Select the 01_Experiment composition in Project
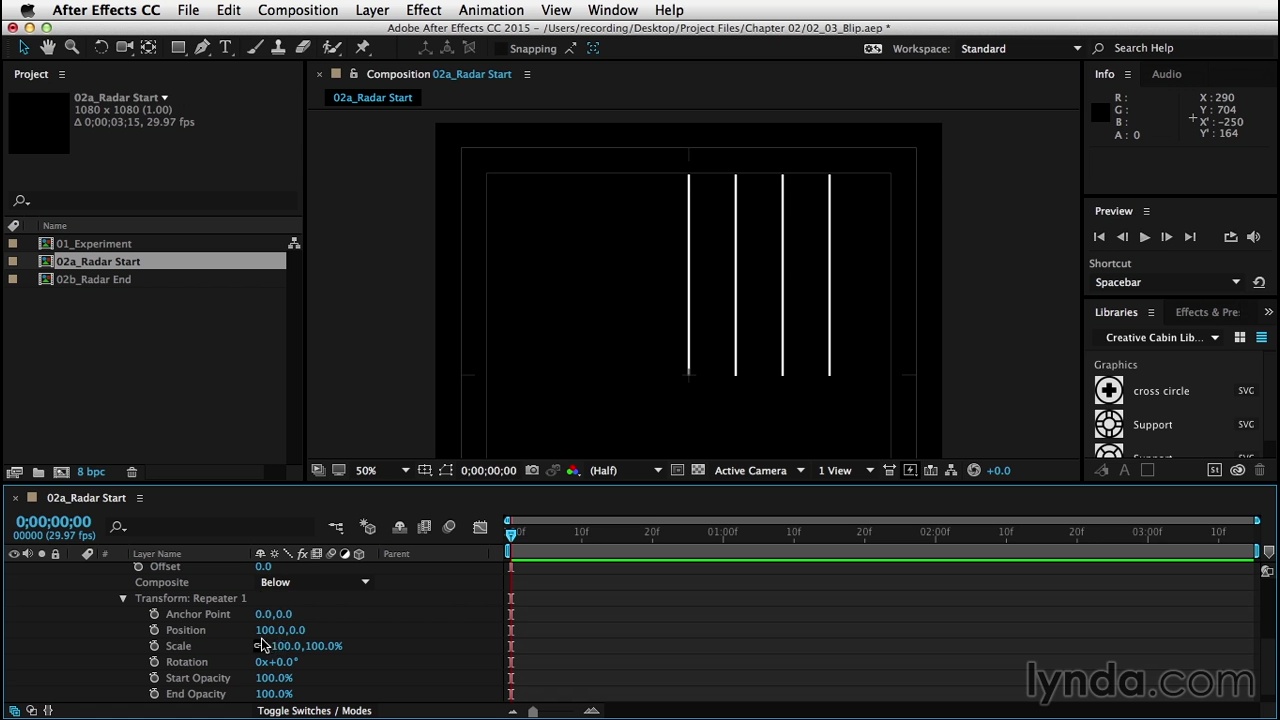 point(93,244)
